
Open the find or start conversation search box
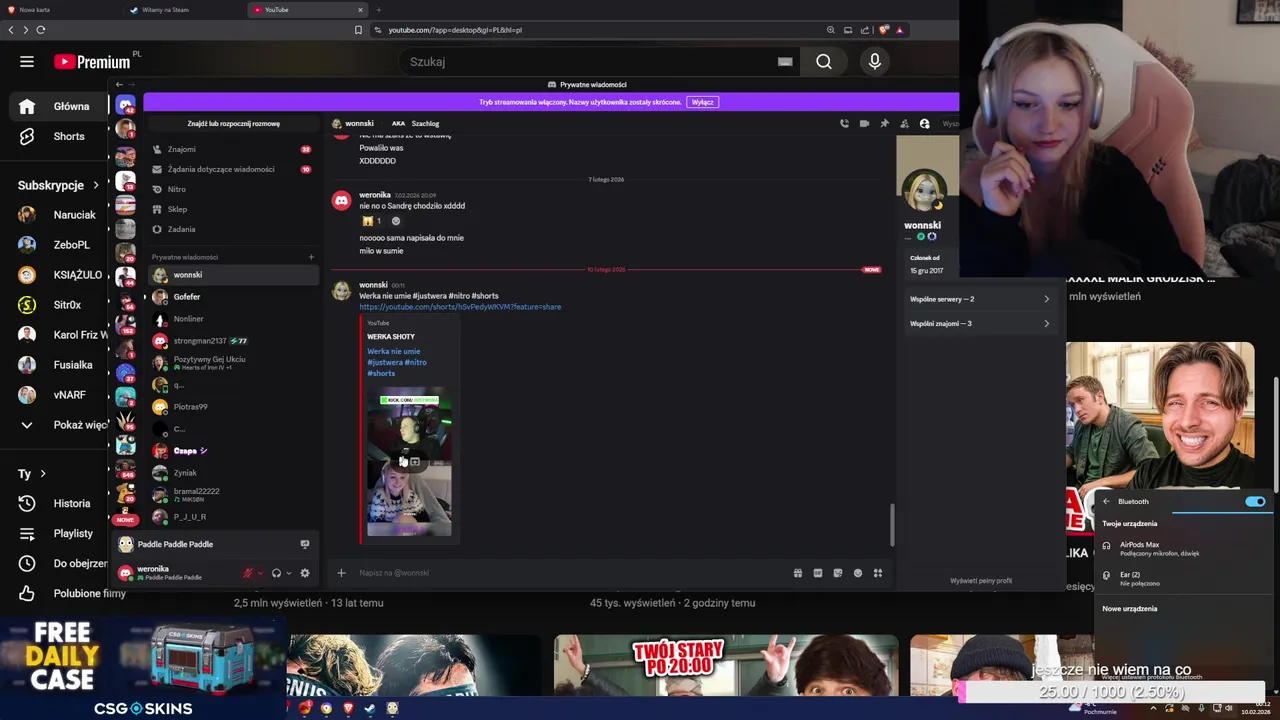click(233, 124)
